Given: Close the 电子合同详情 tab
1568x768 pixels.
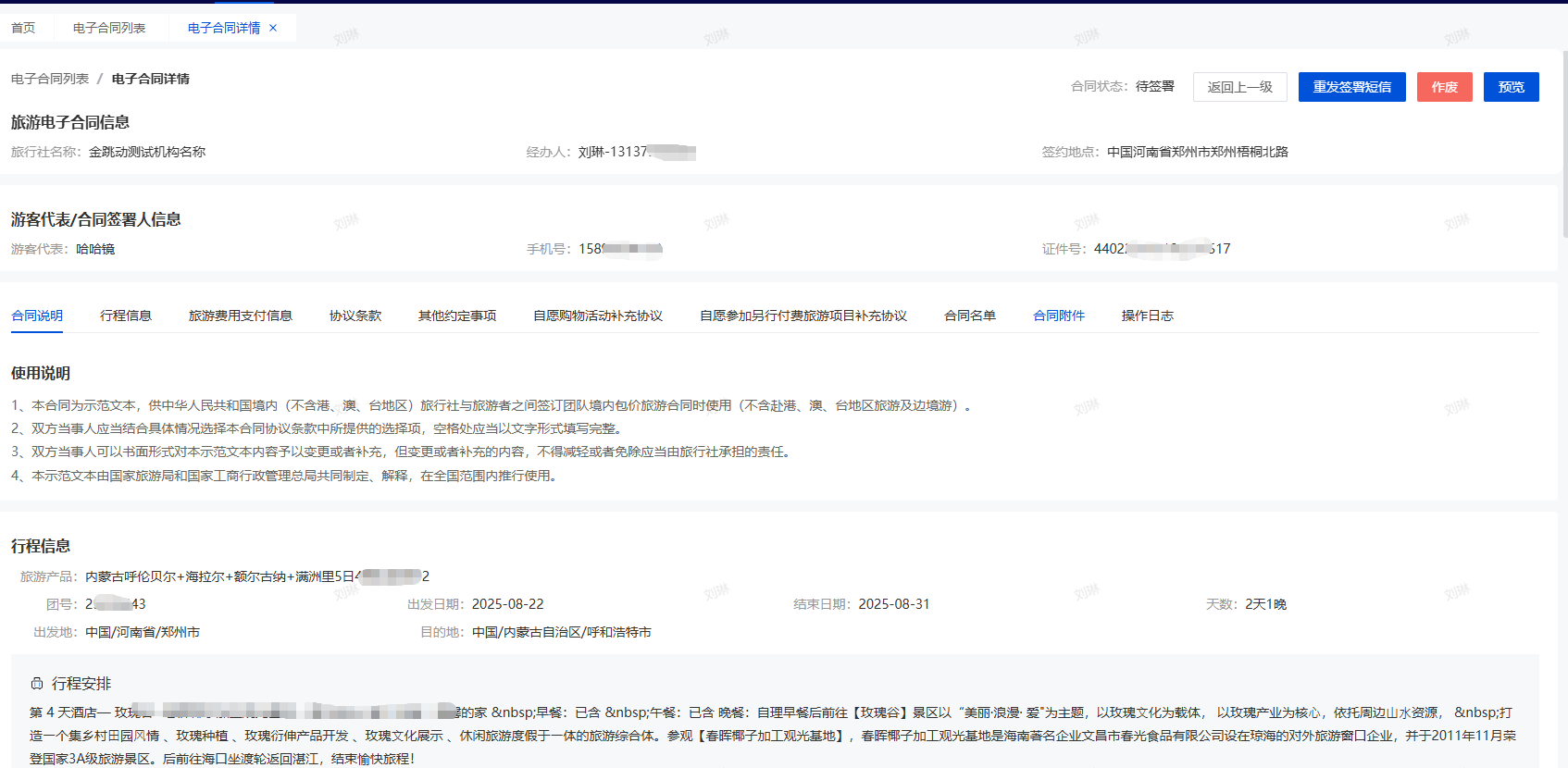Looking at the screenshot, I should 273,28.
